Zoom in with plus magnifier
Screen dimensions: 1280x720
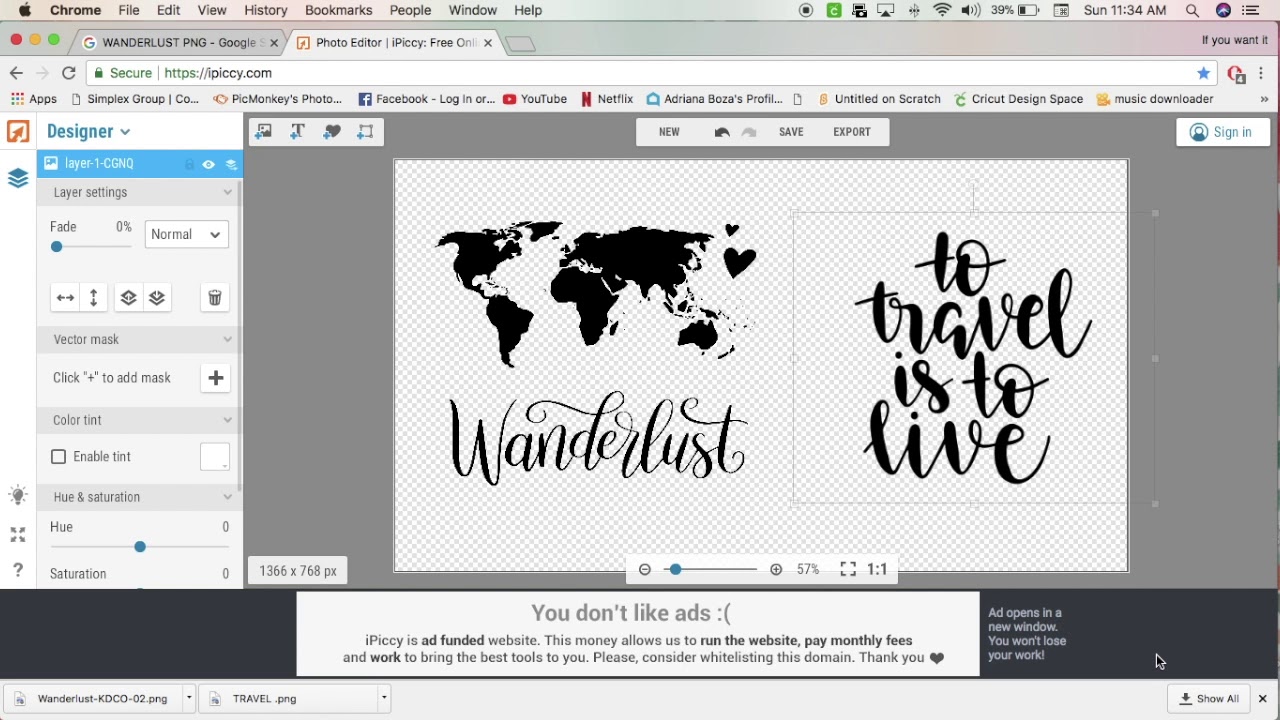pos(776,569)
